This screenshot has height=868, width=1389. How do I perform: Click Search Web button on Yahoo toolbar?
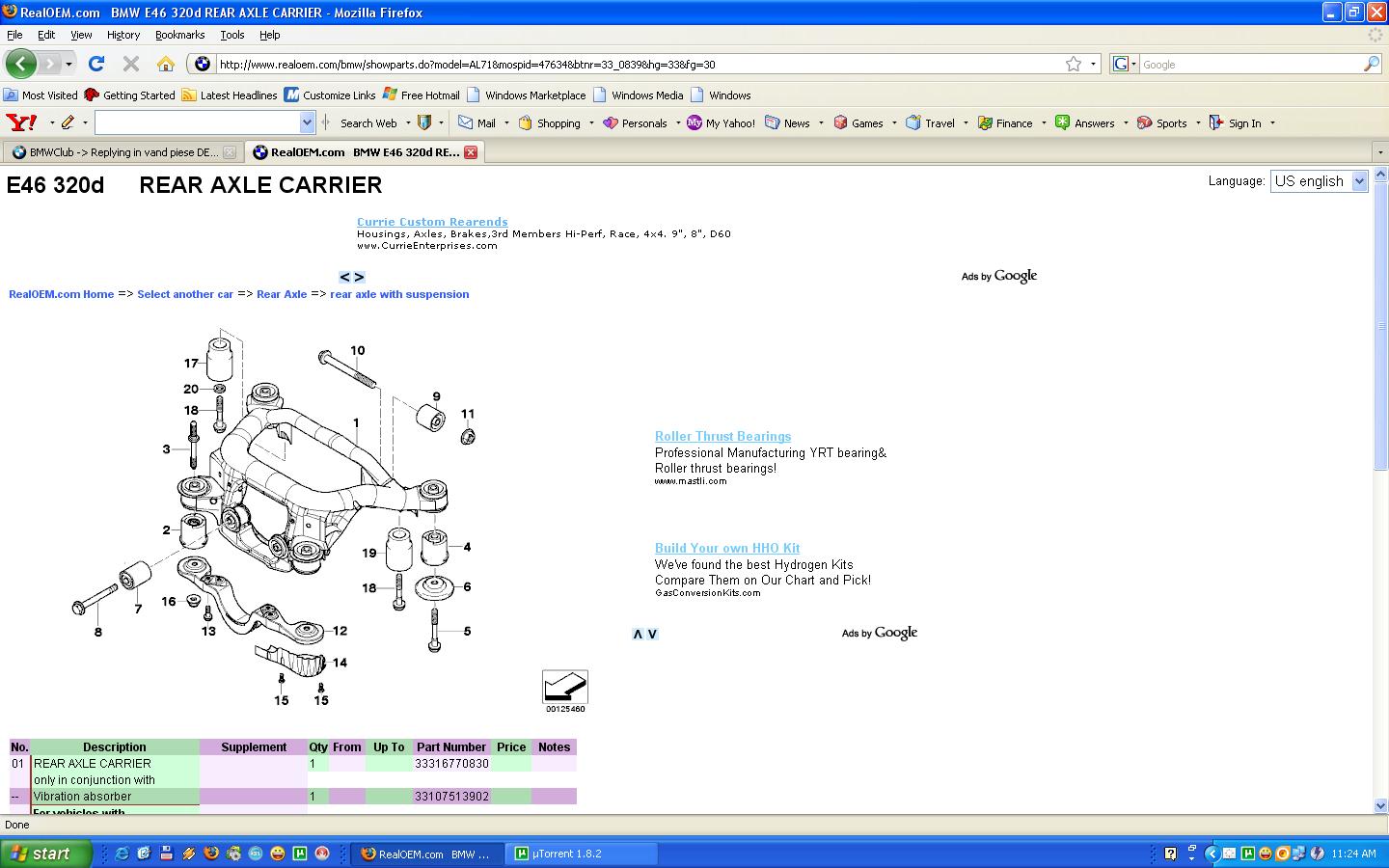pos(368,122)
